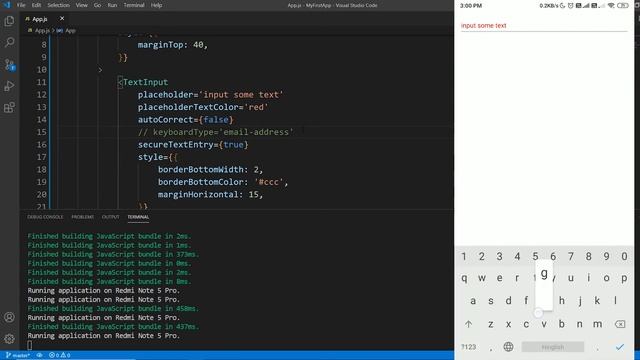Open the Extensions view
Screen dimensions: 640x360
9,107
